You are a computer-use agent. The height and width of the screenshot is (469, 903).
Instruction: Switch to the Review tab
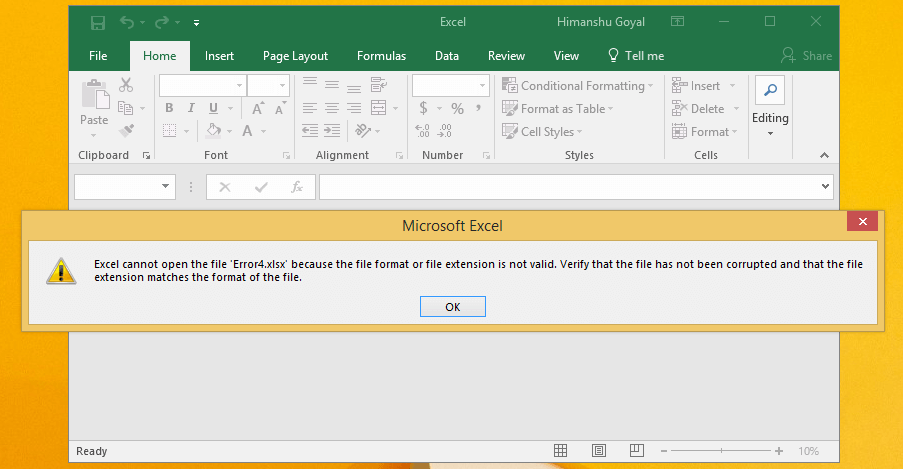pyautogui.click(x=506, y=56)
